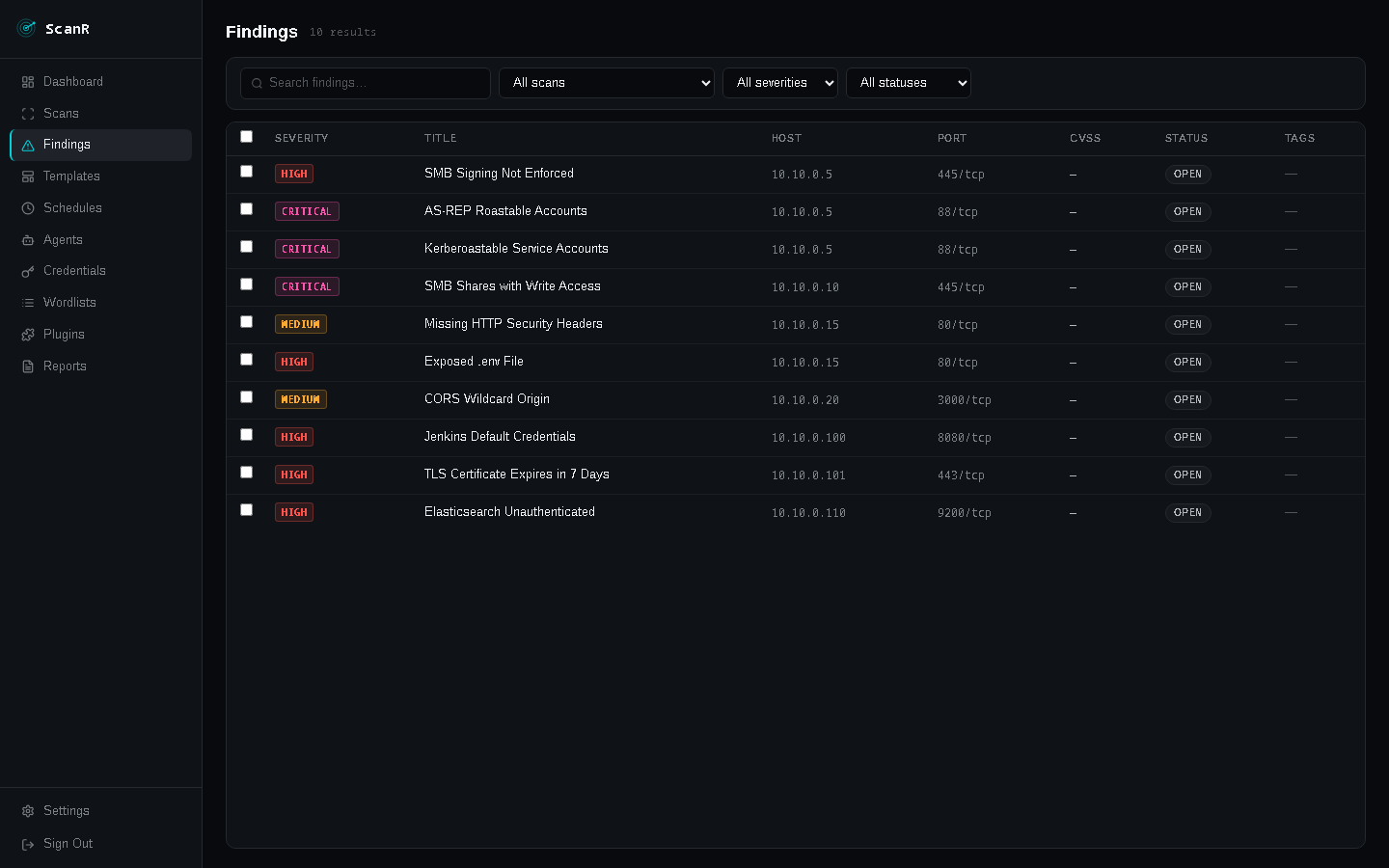Click the Settings gear icon

point(28,811)
